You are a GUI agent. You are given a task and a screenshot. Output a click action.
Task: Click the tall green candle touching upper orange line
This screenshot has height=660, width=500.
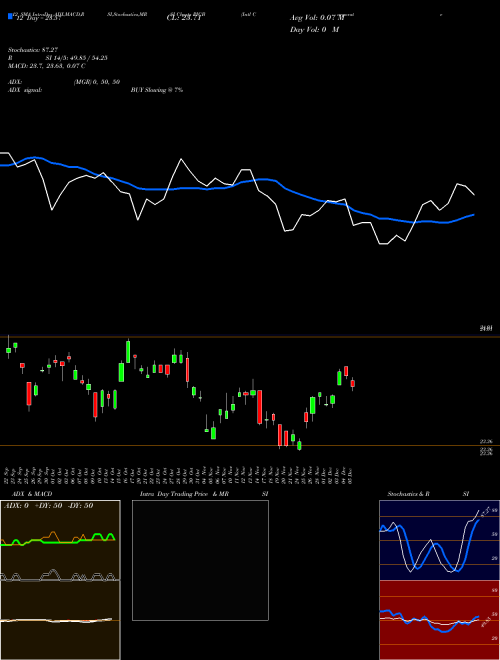click(128, 351)
